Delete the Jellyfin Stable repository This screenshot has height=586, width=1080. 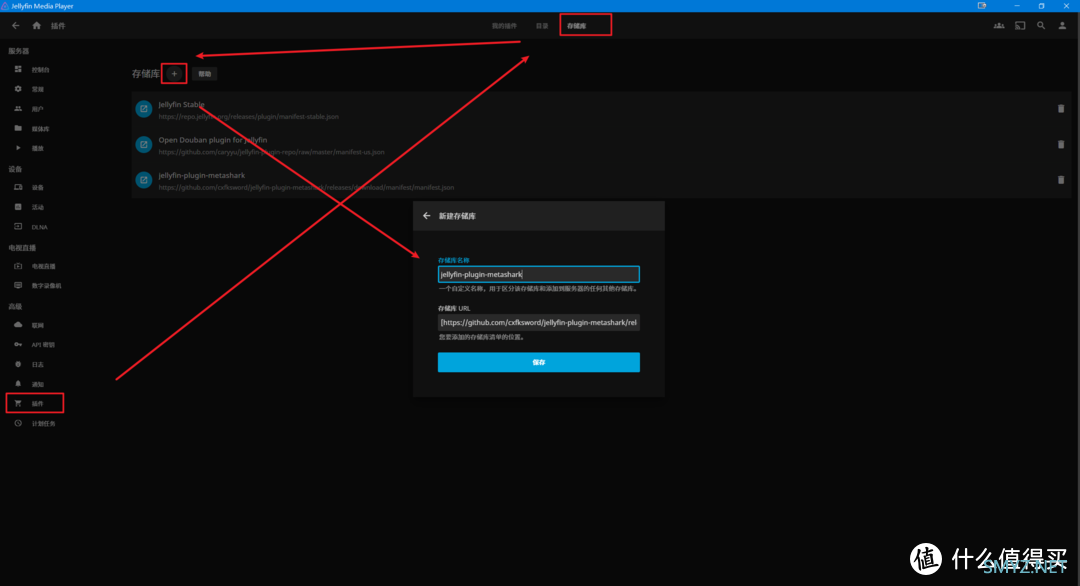click(1060, 109)
